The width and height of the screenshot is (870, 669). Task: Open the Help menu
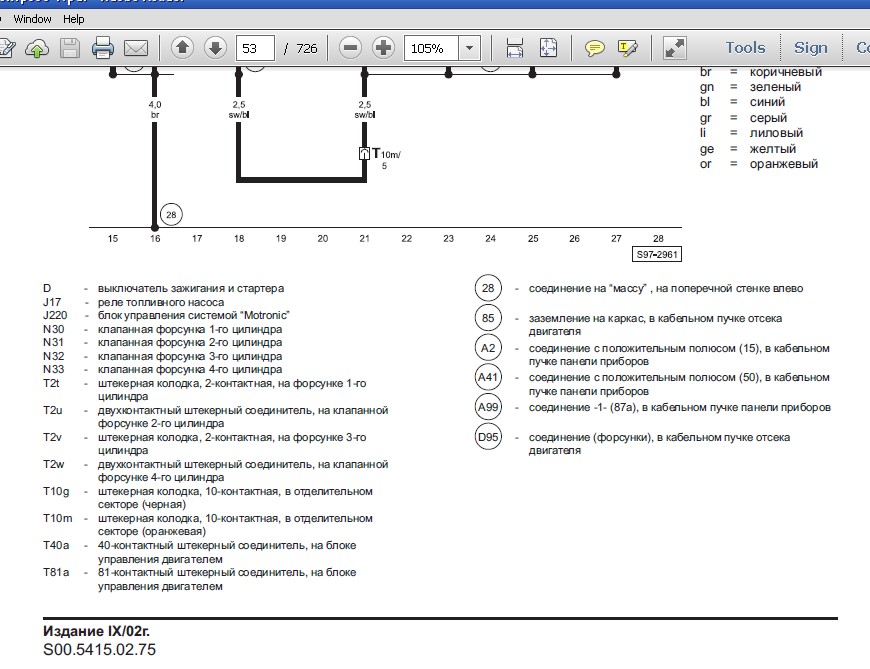(x=73, y=19)
